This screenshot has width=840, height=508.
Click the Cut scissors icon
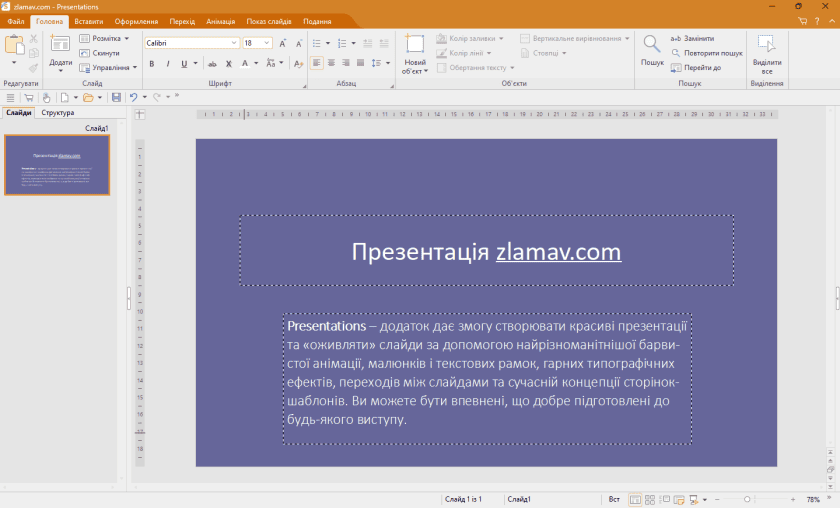point(34,39)
